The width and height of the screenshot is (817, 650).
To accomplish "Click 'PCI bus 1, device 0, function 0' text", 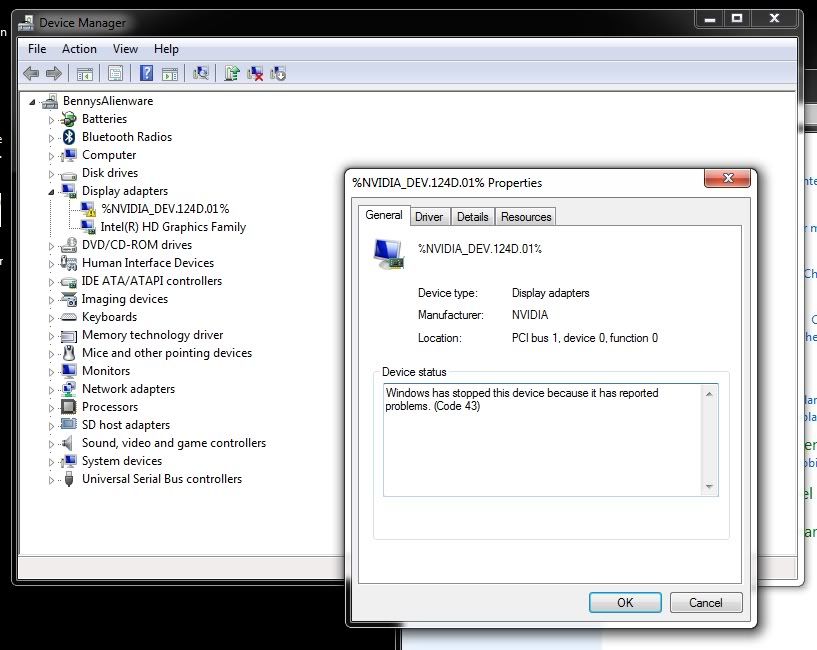I will tap(585, 338).
